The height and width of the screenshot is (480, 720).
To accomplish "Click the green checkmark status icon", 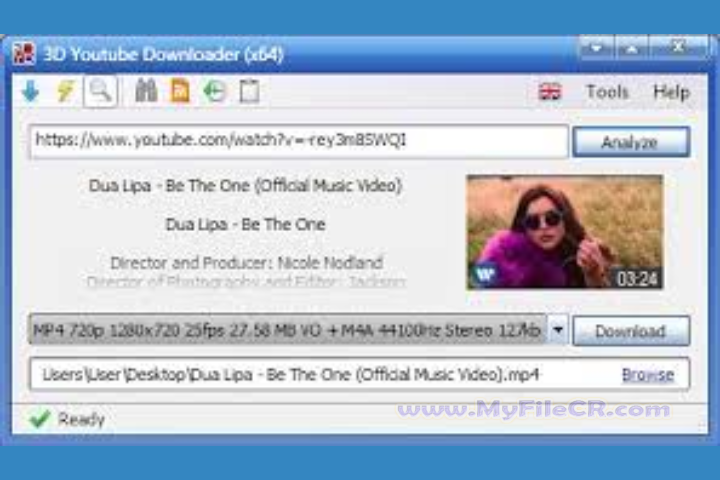I will (39, 418).
